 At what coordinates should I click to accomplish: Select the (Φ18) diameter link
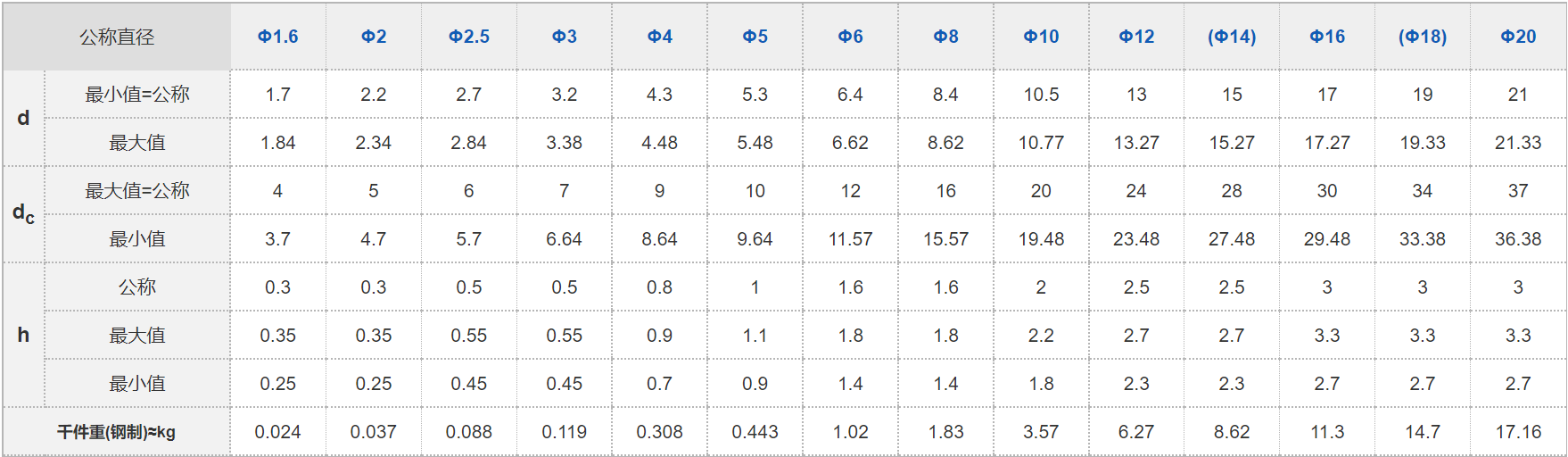1423,37
